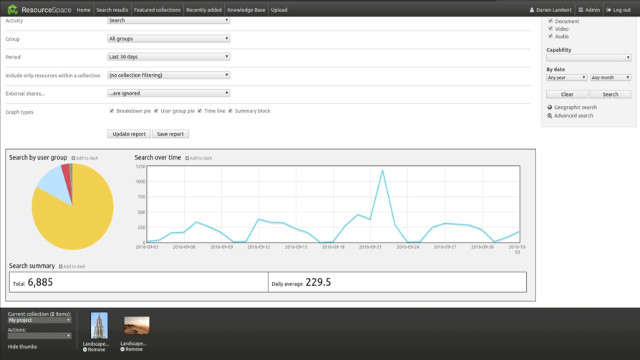Open Knowledge Base in the top menu
The height and width of the screenshot is (360, 640).
pyautogui.click(x=246, y=10)
